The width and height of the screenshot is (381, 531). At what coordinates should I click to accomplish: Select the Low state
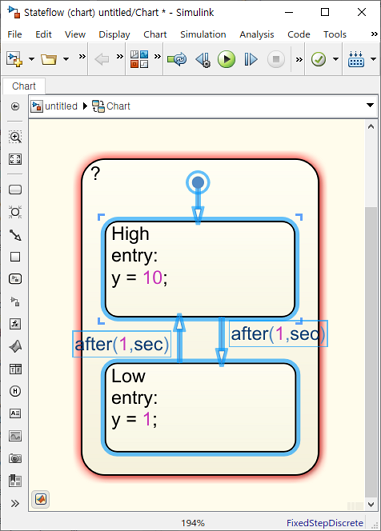pos(200,407)
